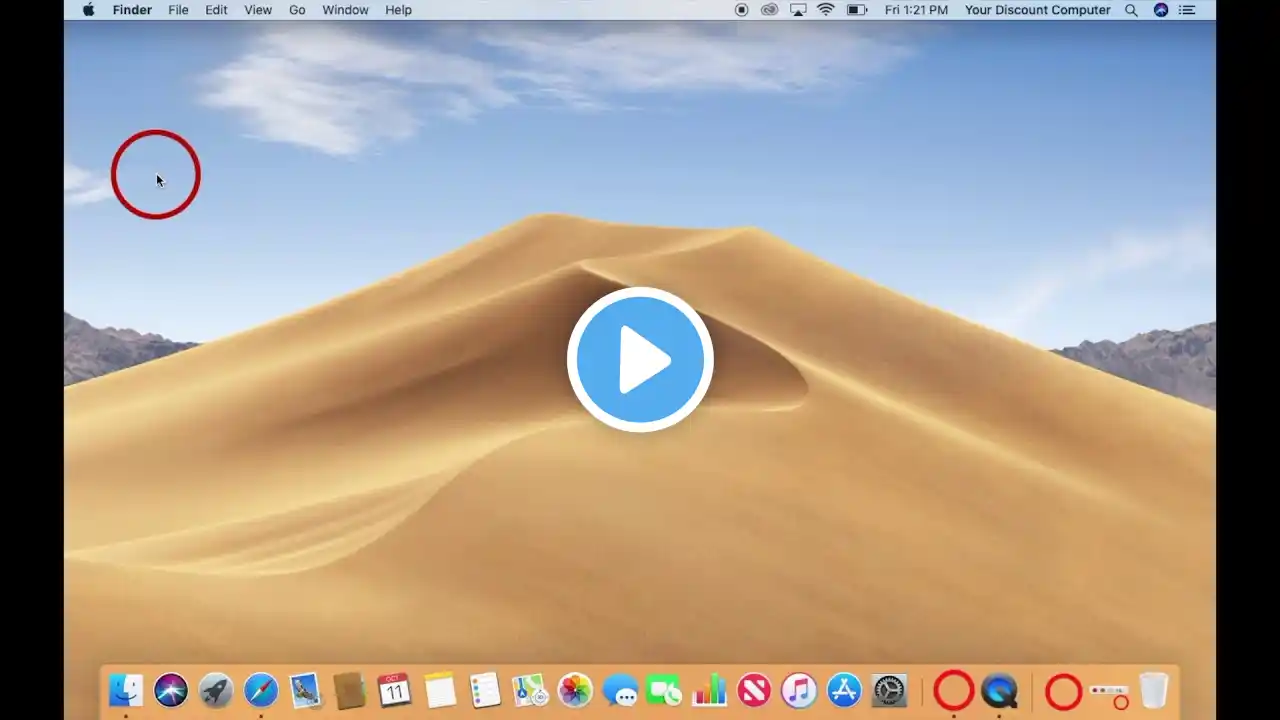Open Launchpad rocket icon
Image resolution: width=1280 pixels, height=720 pixels.
[x=216, y=690]
